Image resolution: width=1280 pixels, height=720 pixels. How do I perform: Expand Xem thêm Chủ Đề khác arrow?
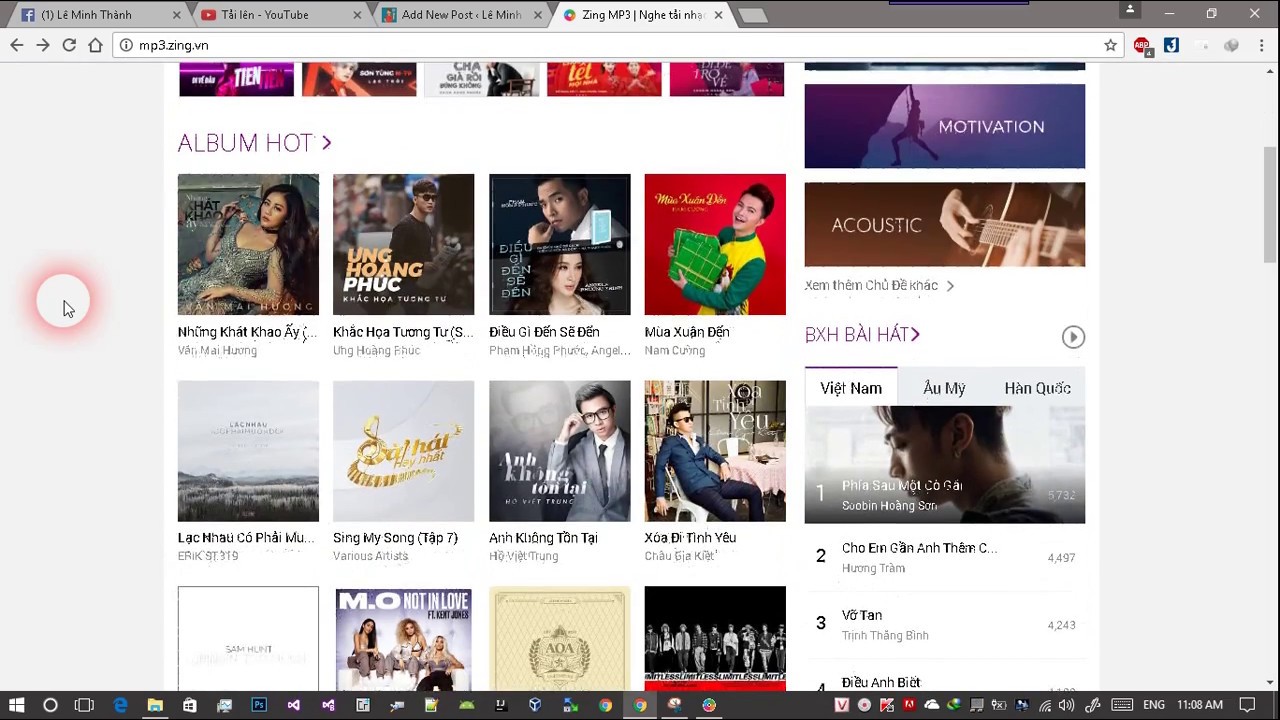(950, 286)
